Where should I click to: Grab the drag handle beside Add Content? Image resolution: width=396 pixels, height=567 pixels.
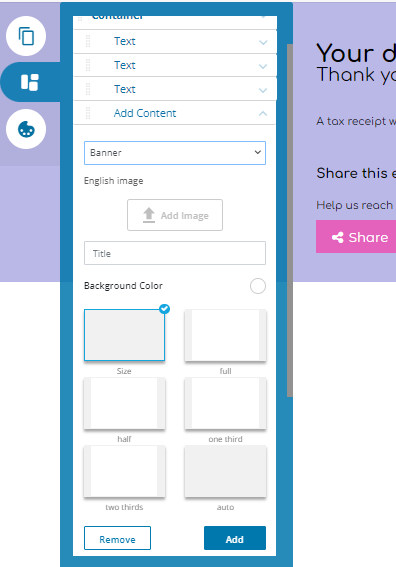88,113
